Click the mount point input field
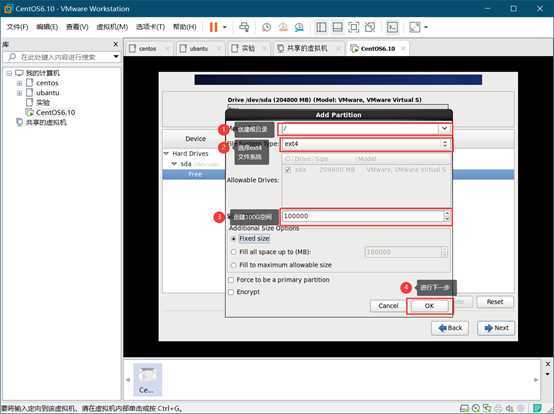Viewport: 554px width, 414px height. click(x=359, y=129)
